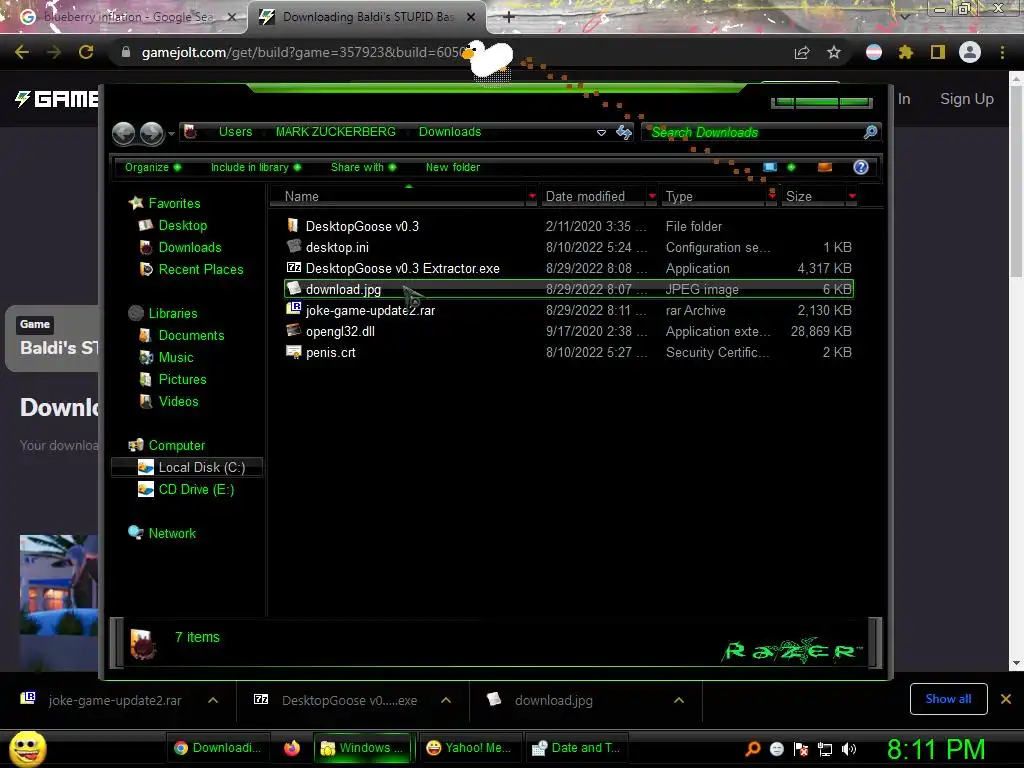Viewport: 1024px width, 768px height.
Task: Select CD Drive (E:)
Action: (196, 490)
